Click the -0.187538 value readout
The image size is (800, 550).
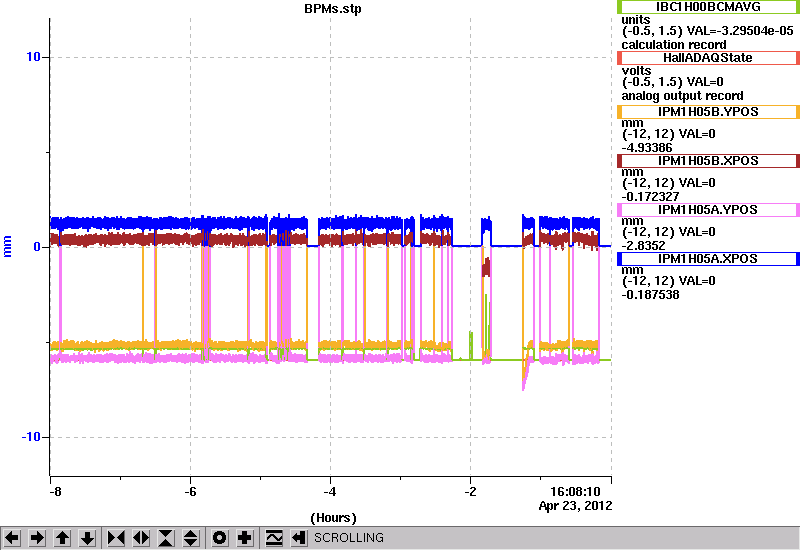(x=650, y=295)
